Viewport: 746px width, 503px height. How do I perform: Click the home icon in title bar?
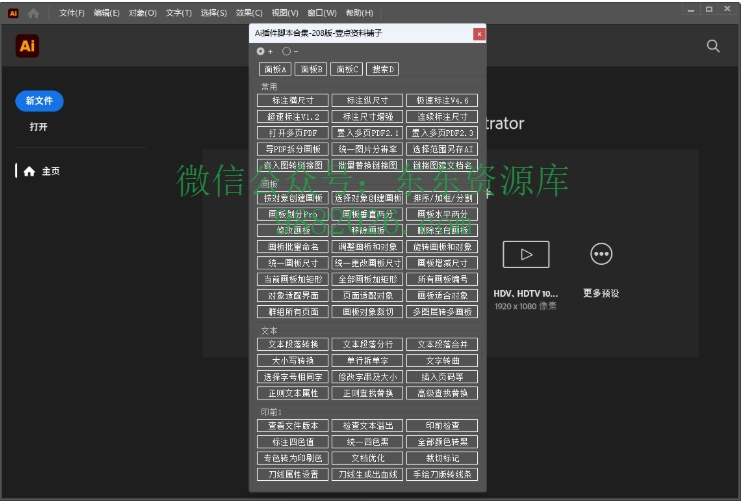[x=34, y=13]
